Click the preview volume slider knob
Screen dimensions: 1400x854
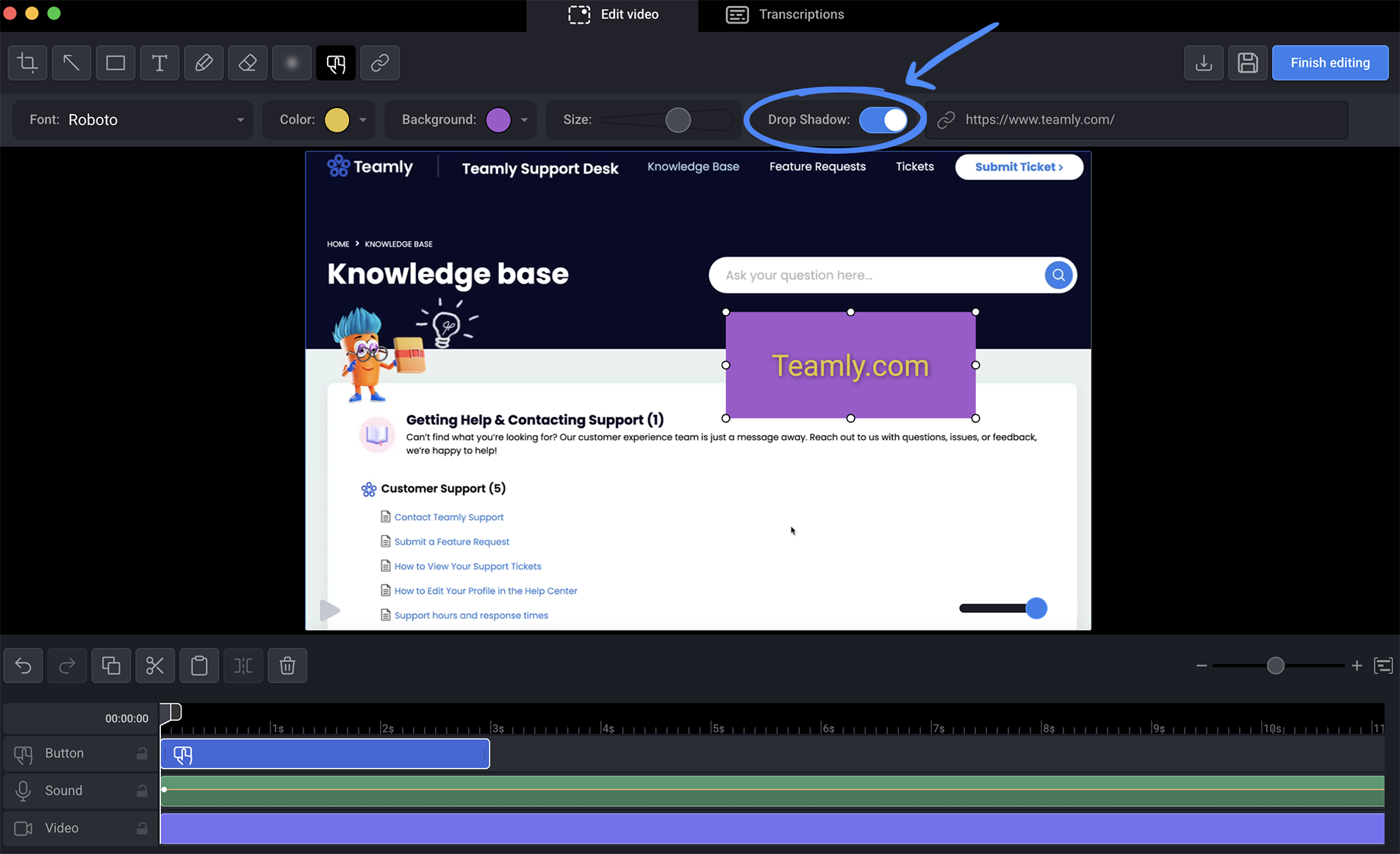(1036, 608)
